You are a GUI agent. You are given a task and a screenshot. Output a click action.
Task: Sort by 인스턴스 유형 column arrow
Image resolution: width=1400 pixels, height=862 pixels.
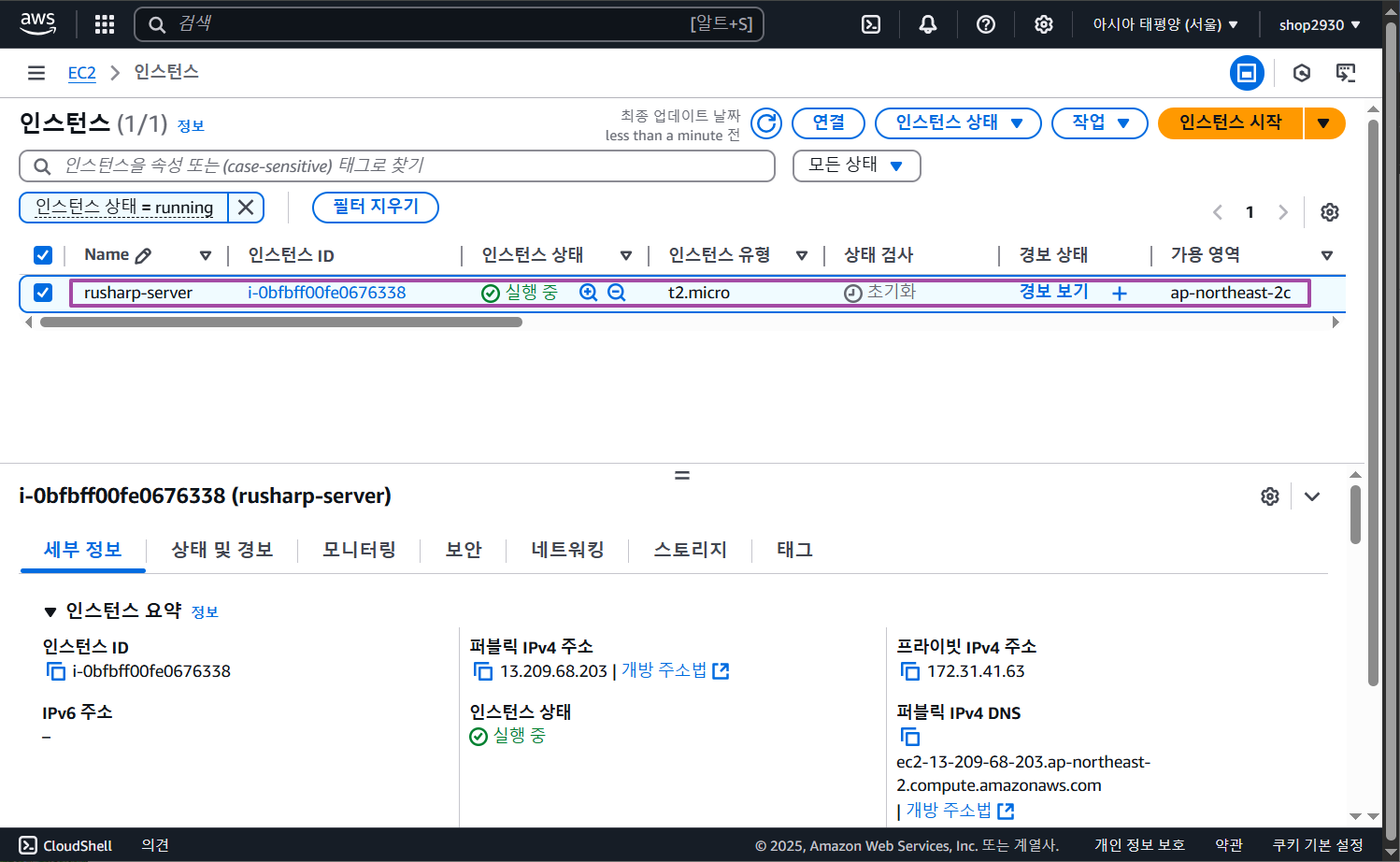tap(802, 255)
